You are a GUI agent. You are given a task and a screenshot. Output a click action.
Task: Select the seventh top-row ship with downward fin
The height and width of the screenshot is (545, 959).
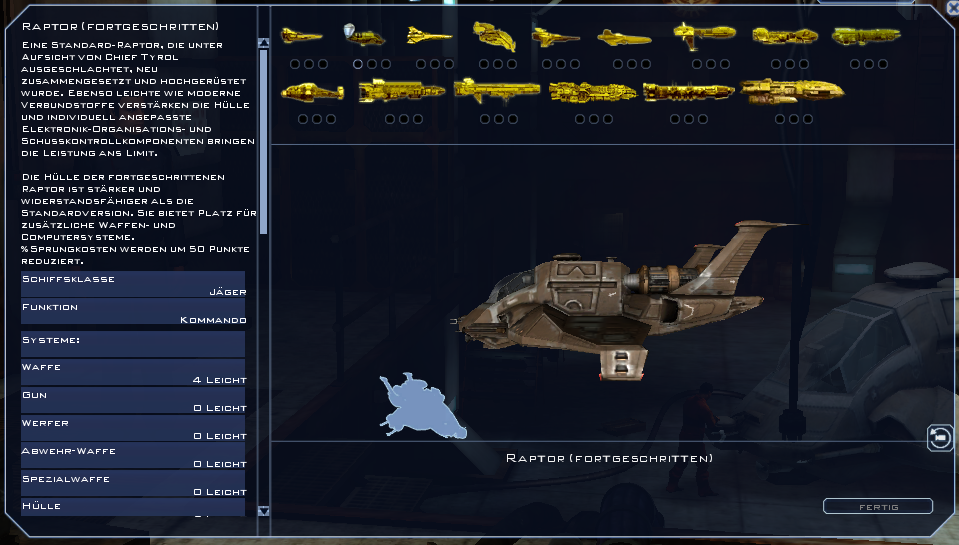[x=705, y=35]
